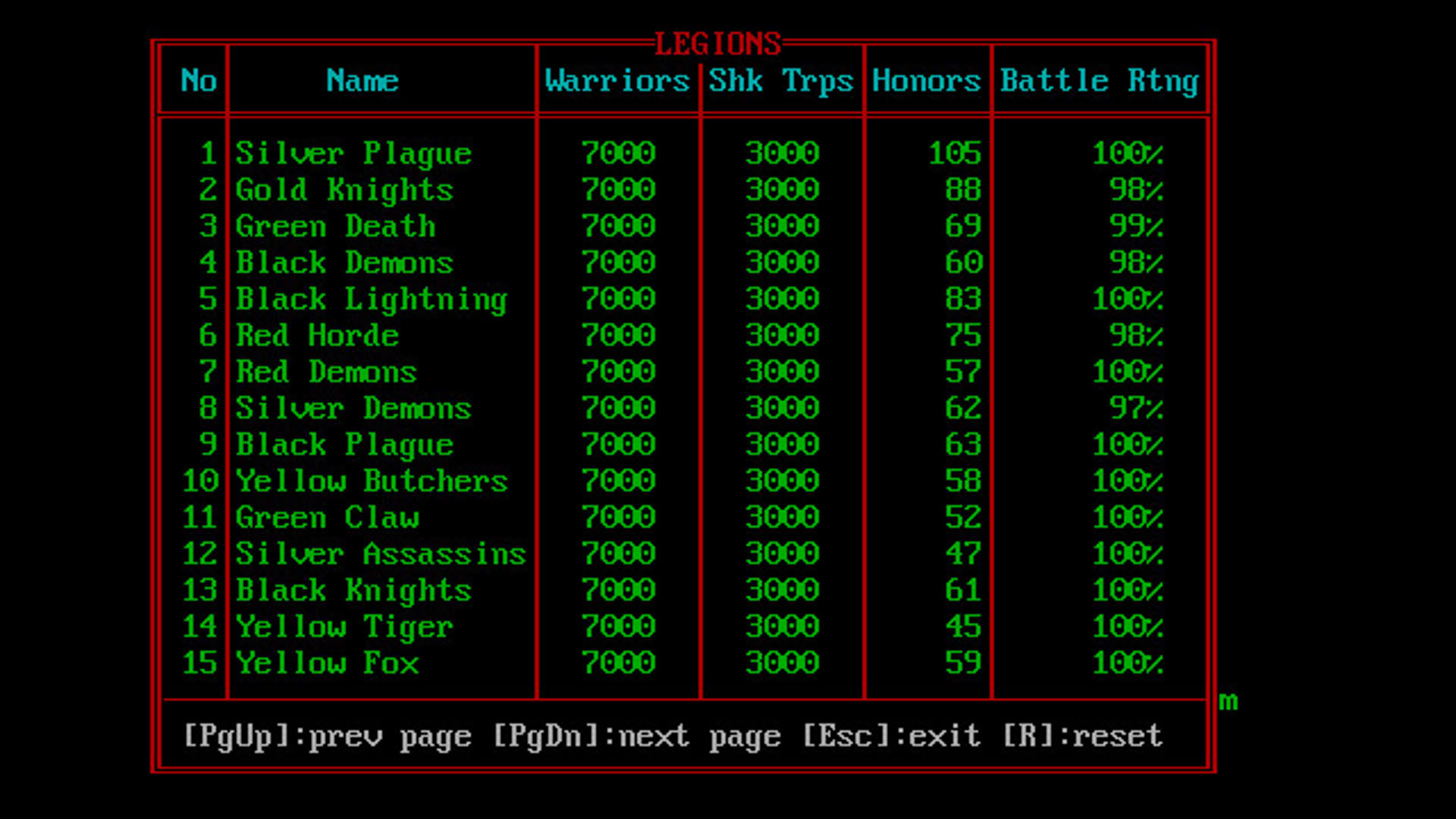Select the Yellow Fox legion name
Image resolution: width=1456 pixels, height=819 pixels.
326,664
